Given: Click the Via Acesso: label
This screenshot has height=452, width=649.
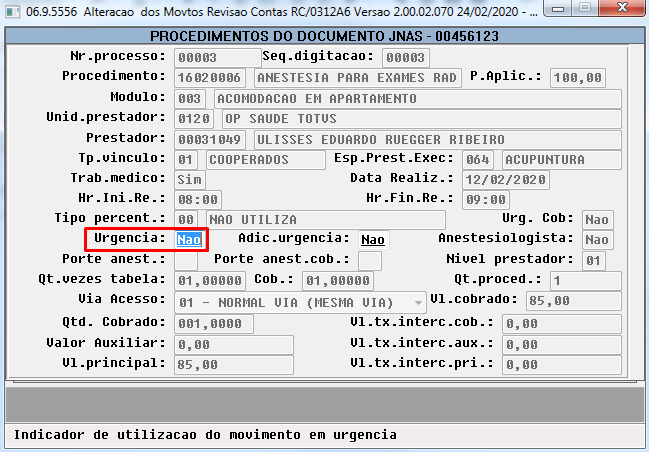Looking at the screenshot, I should pos(122,299).
